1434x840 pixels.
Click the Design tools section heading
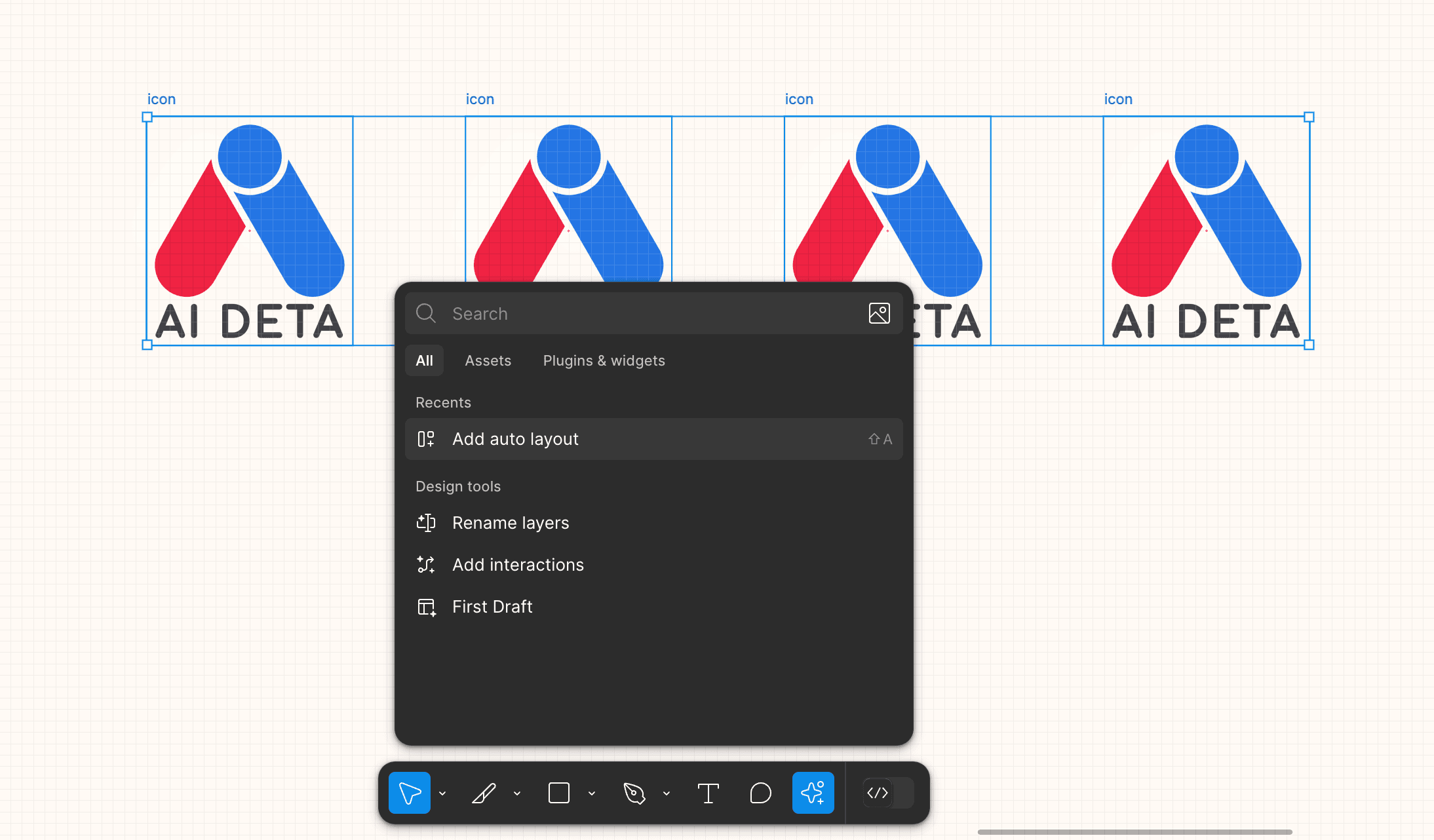[x=458, y=486]
